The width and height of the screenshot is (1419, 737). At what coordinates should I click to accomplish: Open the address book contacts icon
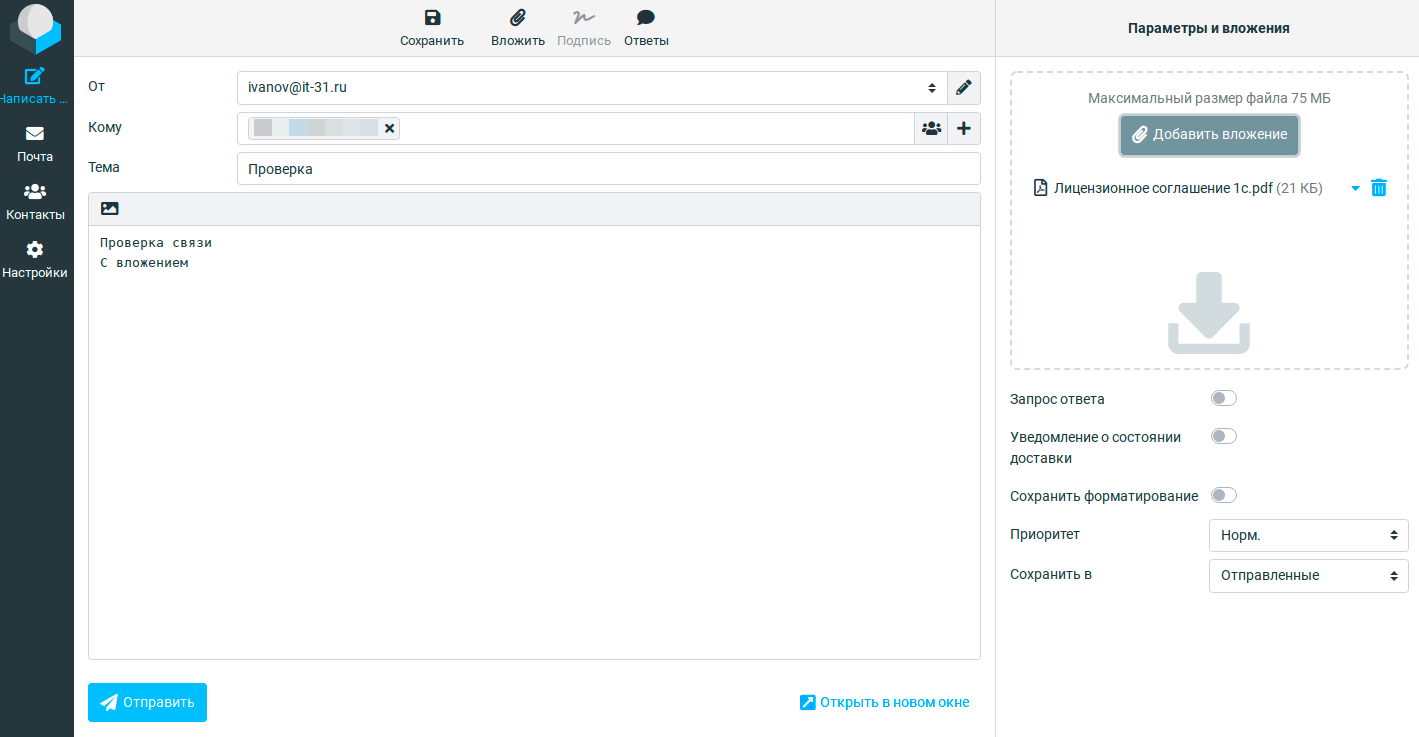coord(931,128)
